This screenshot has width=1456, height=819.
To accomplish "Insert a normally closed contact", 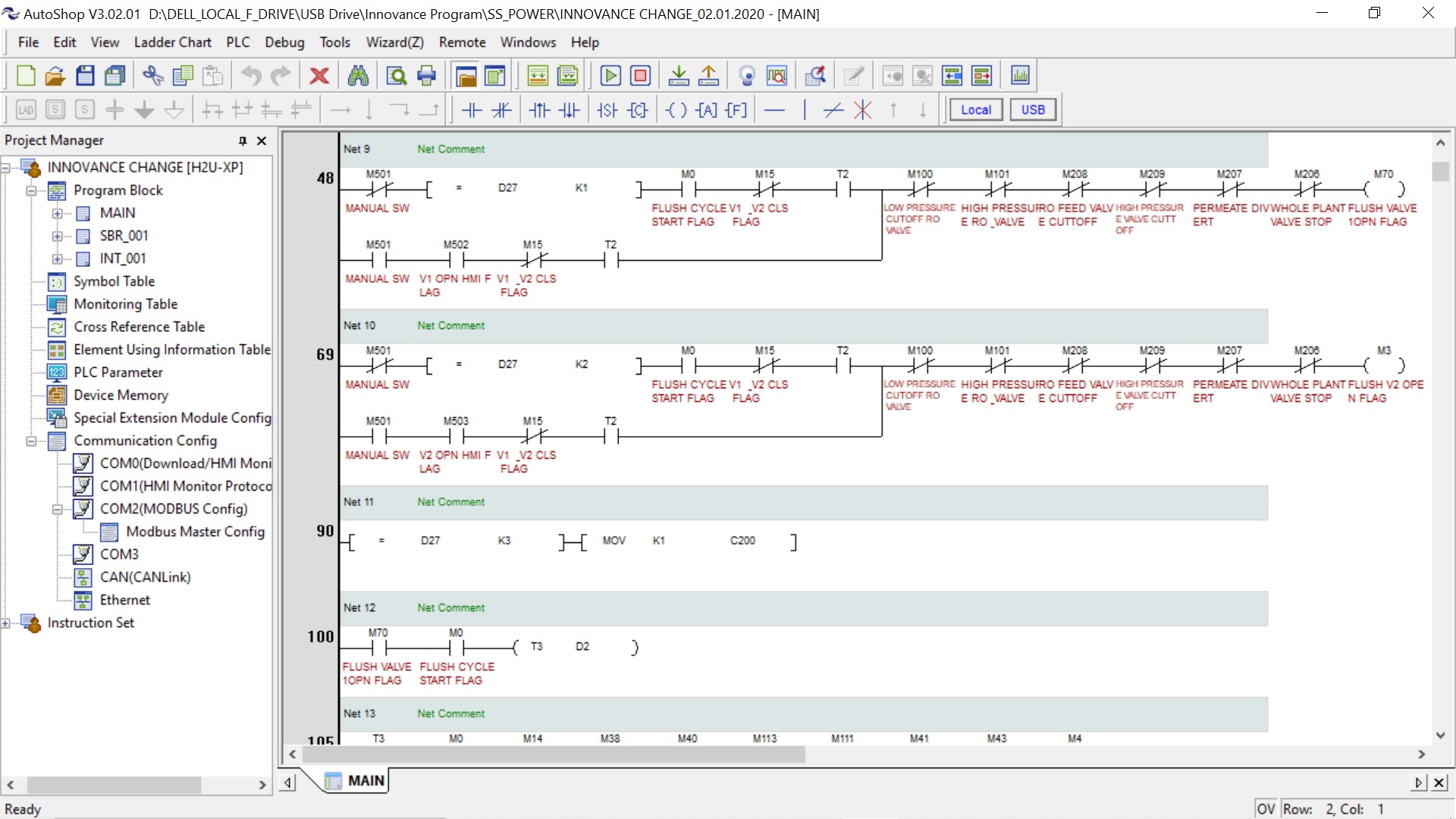I will (501, 110).
